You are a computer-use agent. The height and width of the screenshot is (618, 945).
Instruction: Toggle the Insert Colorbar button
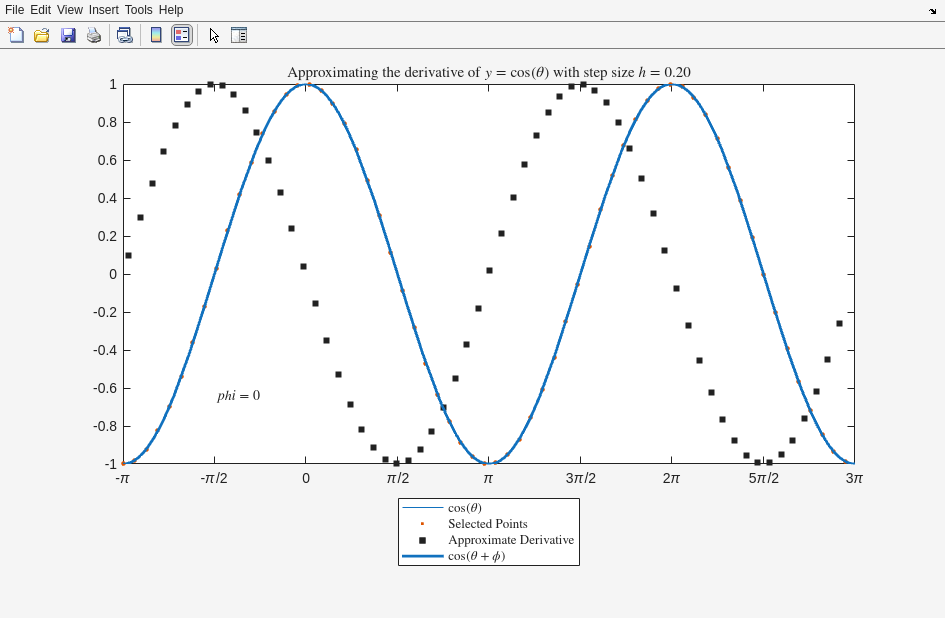click(x=156, y=35)
